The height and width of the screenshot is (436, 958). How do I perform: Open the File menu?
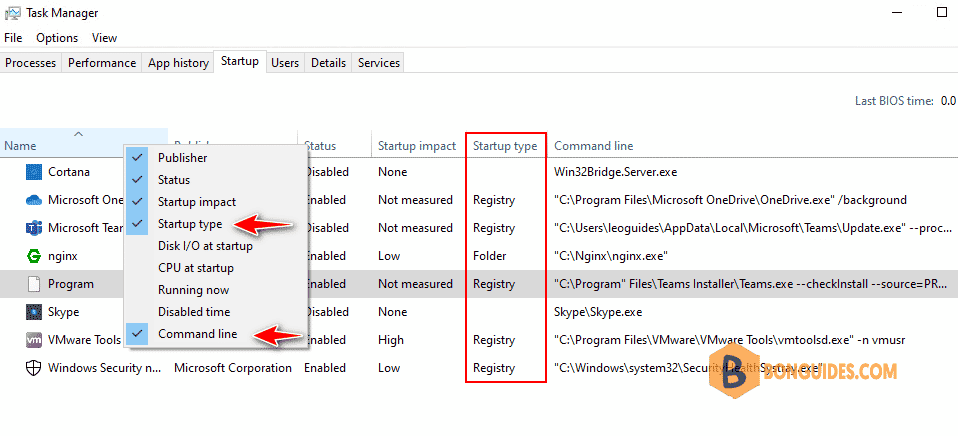click(13, 38)
